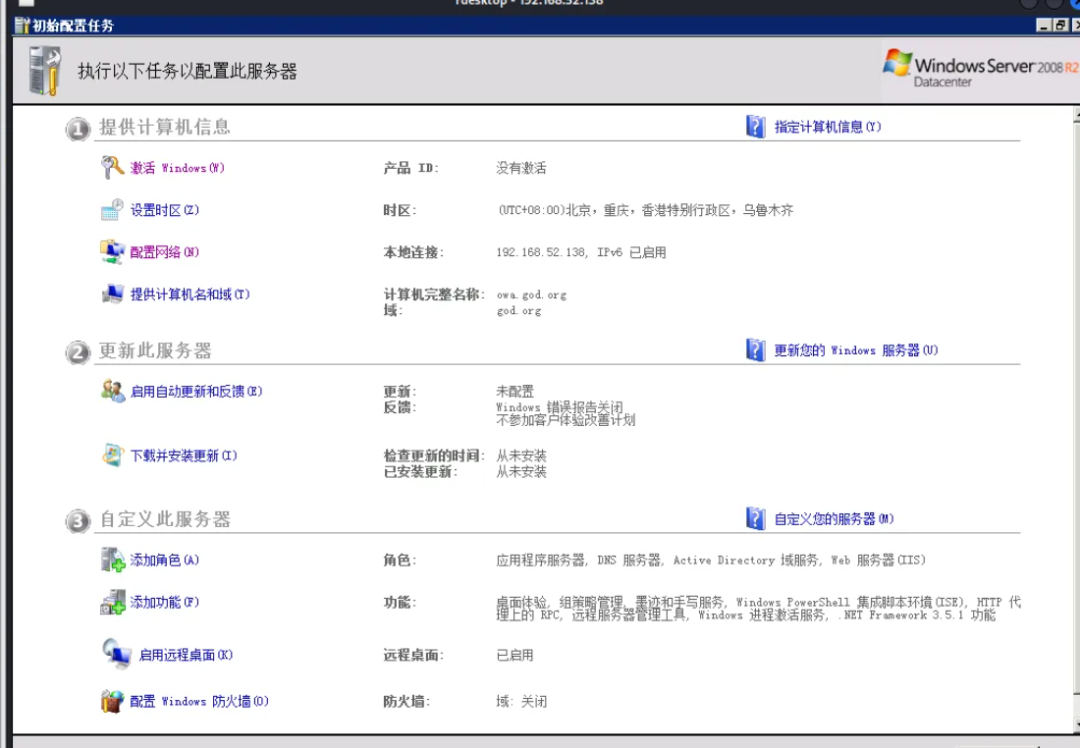Select the 配置网络(N) link
The height and width of the screenshot is (748, 1080).
[165, 252]
